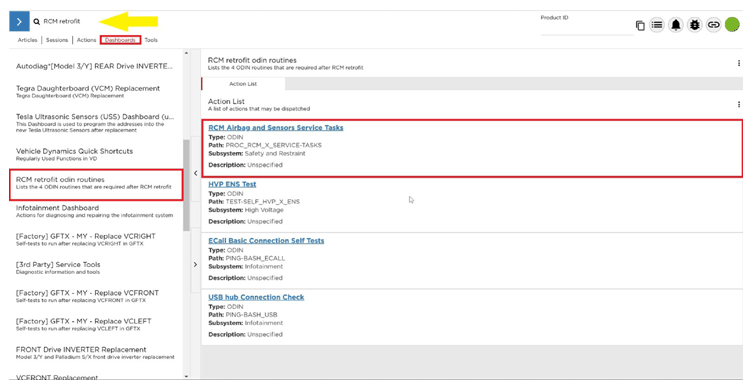Open the notifications bell icon
Screen dimensions: 752x389
[x=676, y=24]
